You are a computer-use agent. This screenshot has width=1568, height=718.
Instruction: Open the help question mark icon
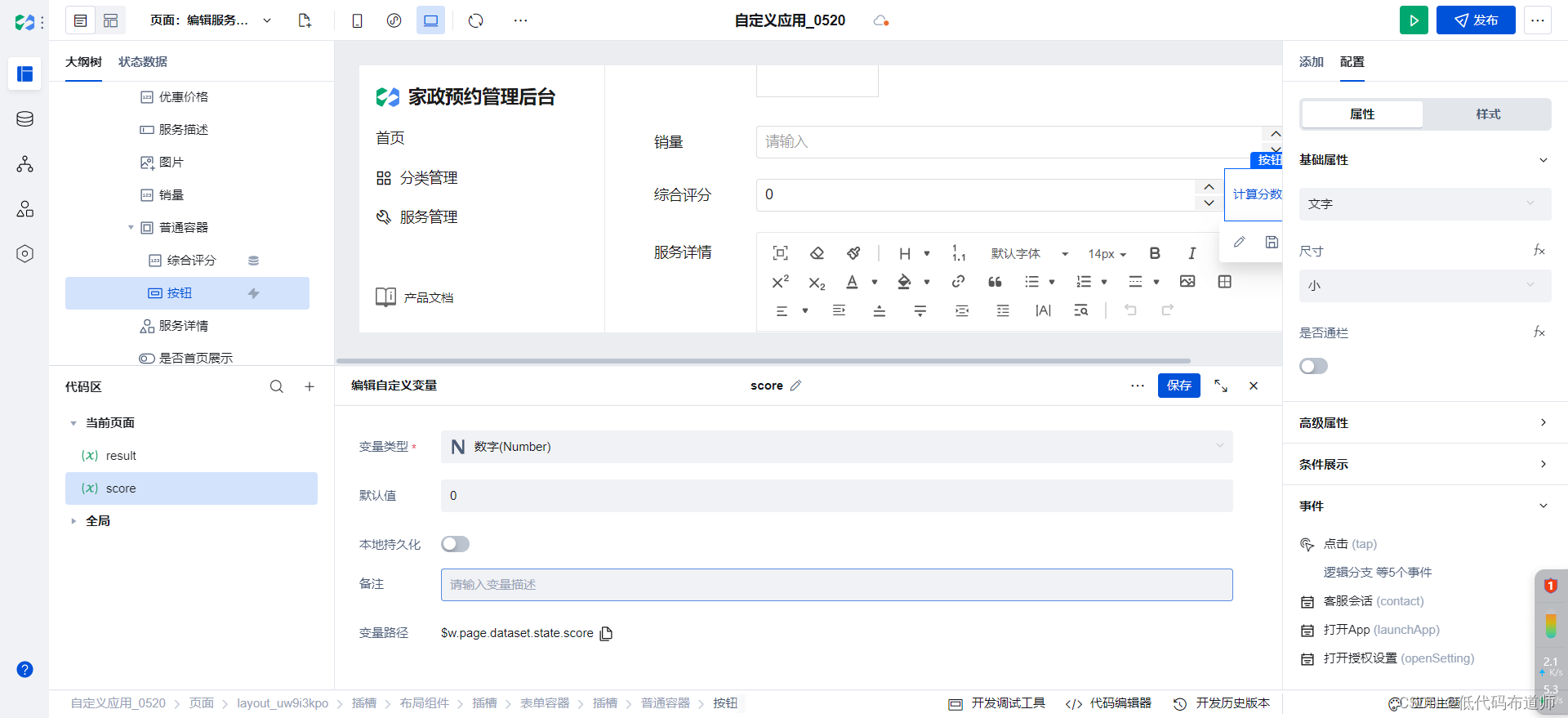point(24,669)
